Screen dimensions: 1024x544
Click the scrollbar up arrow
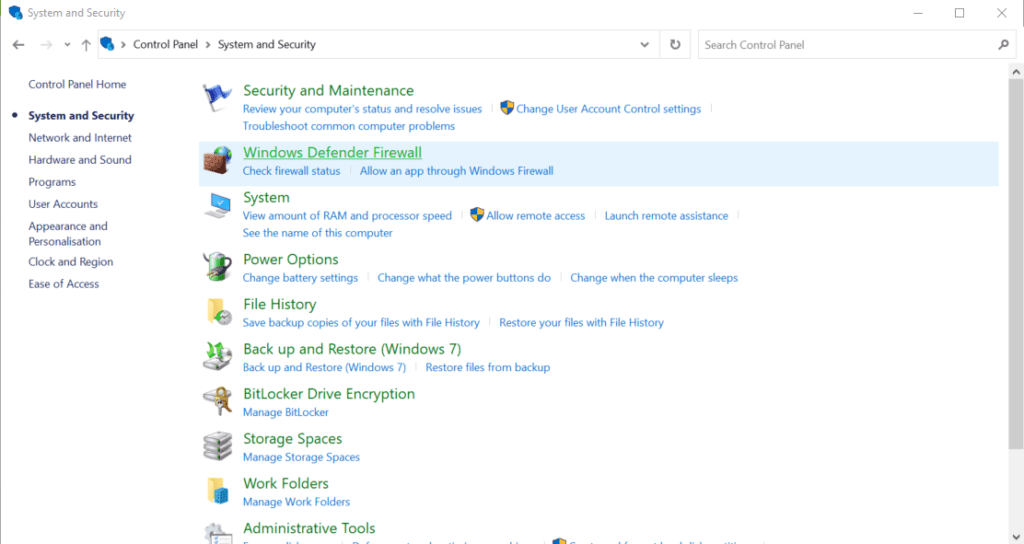pos(1016,71)
